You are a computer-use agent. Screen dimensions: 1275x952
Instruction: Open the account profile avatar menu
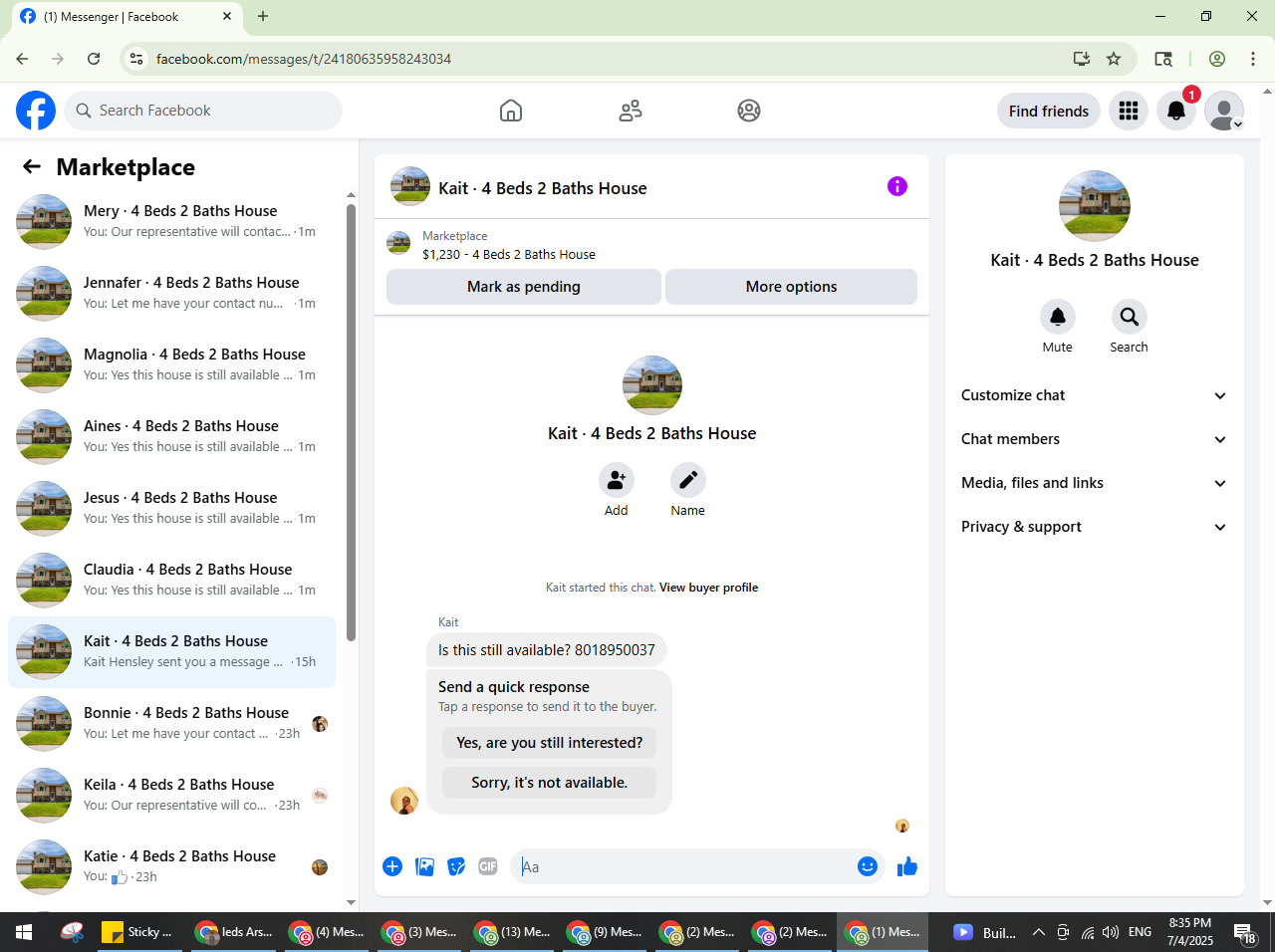tap(1224, 111)
